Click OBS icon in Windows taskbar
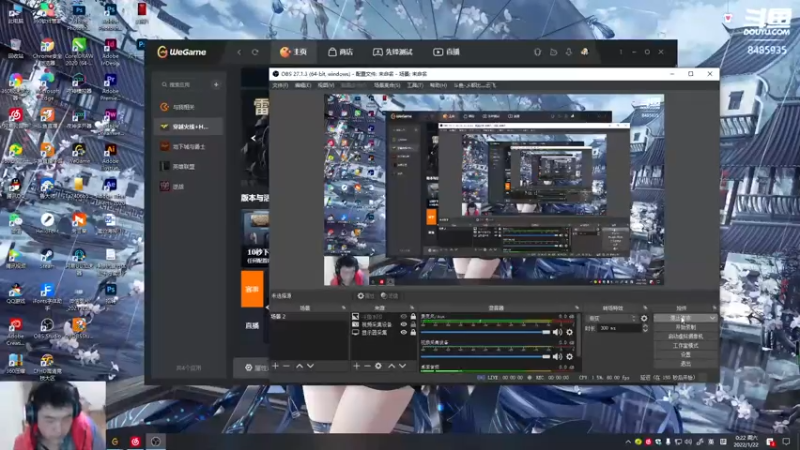 [156, 441]
